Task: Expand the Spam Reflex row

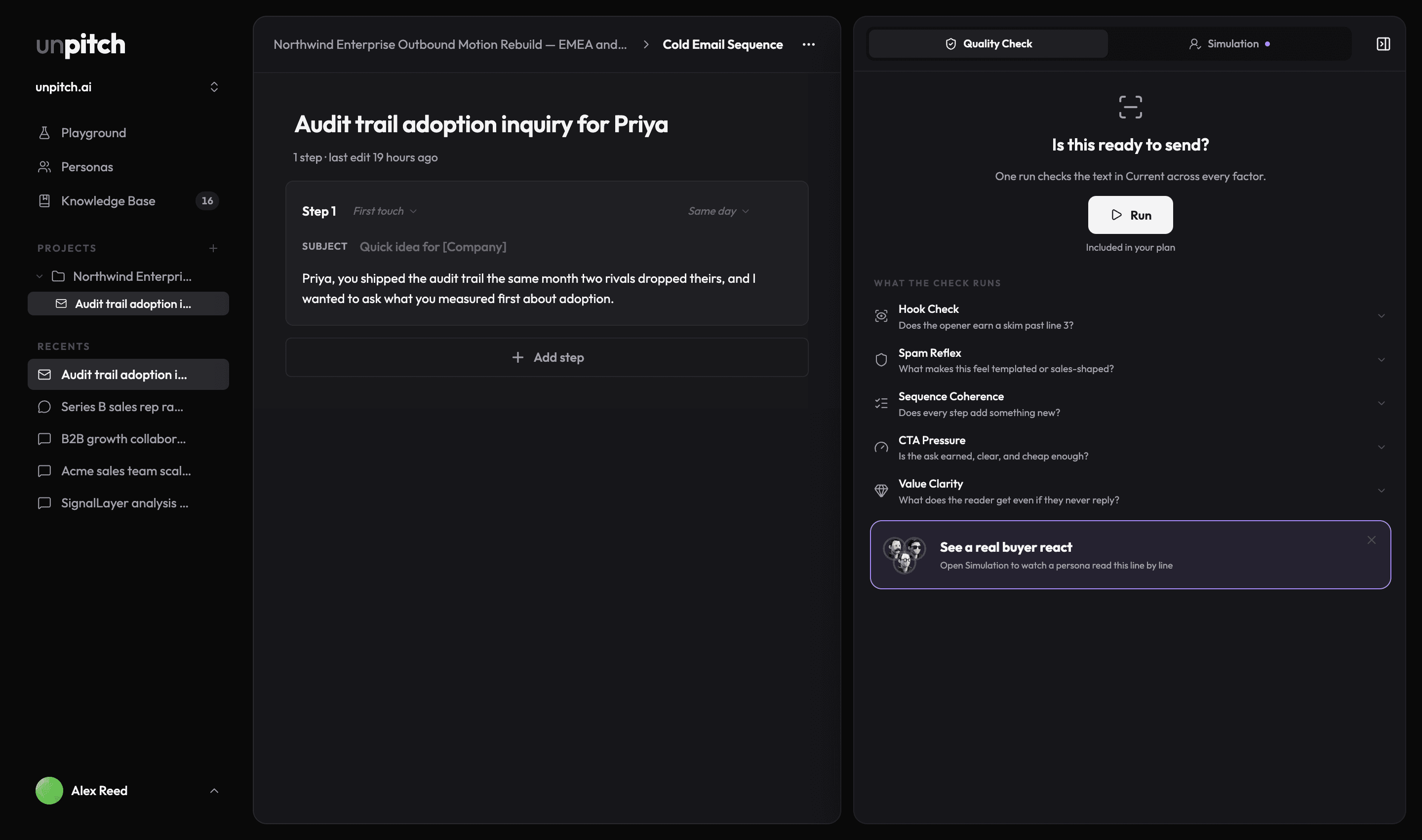Action: [x=1130, y=360]
